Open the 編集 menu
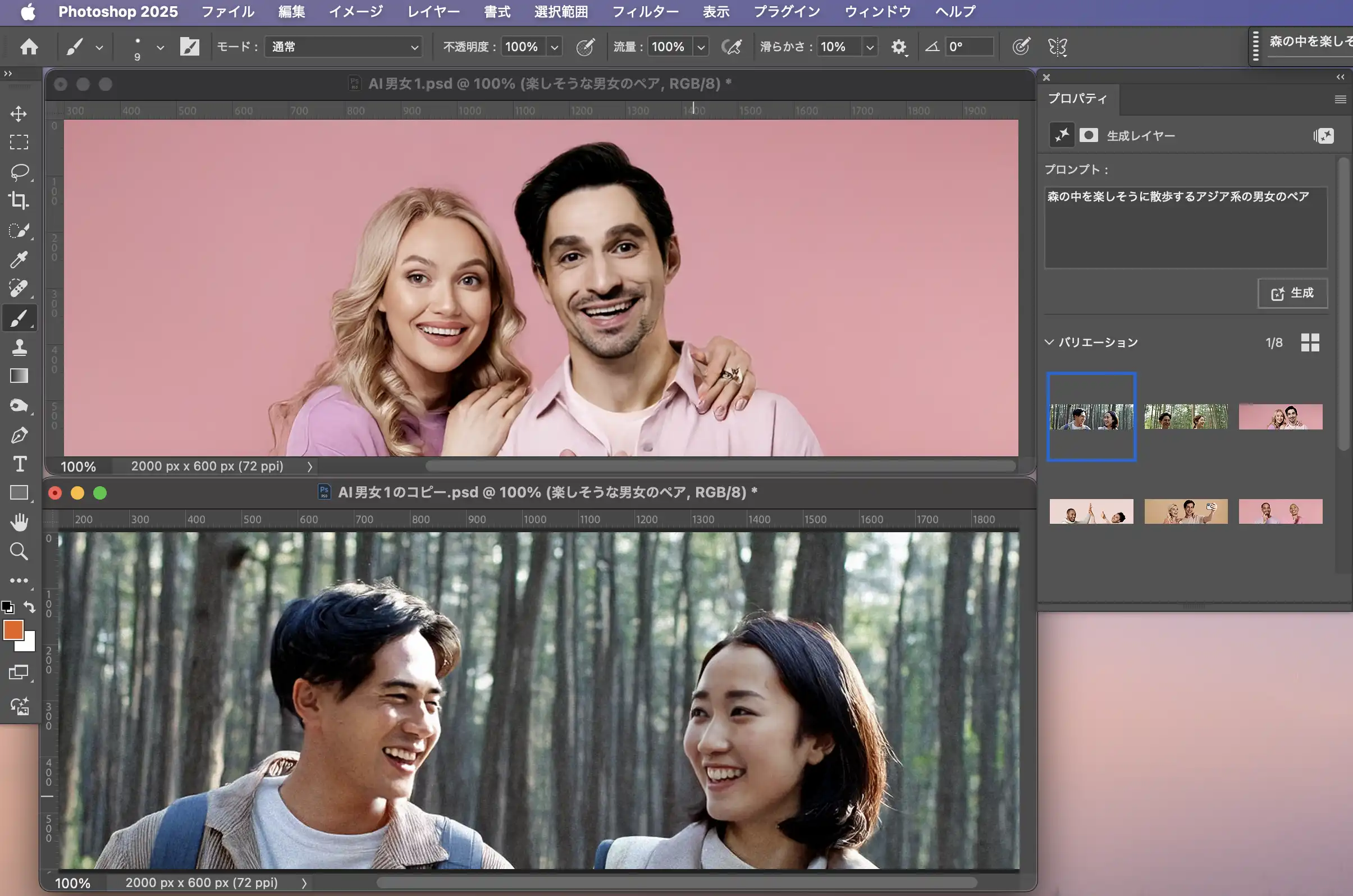This screenshot has height=896, width=1353. pos(291,11)
